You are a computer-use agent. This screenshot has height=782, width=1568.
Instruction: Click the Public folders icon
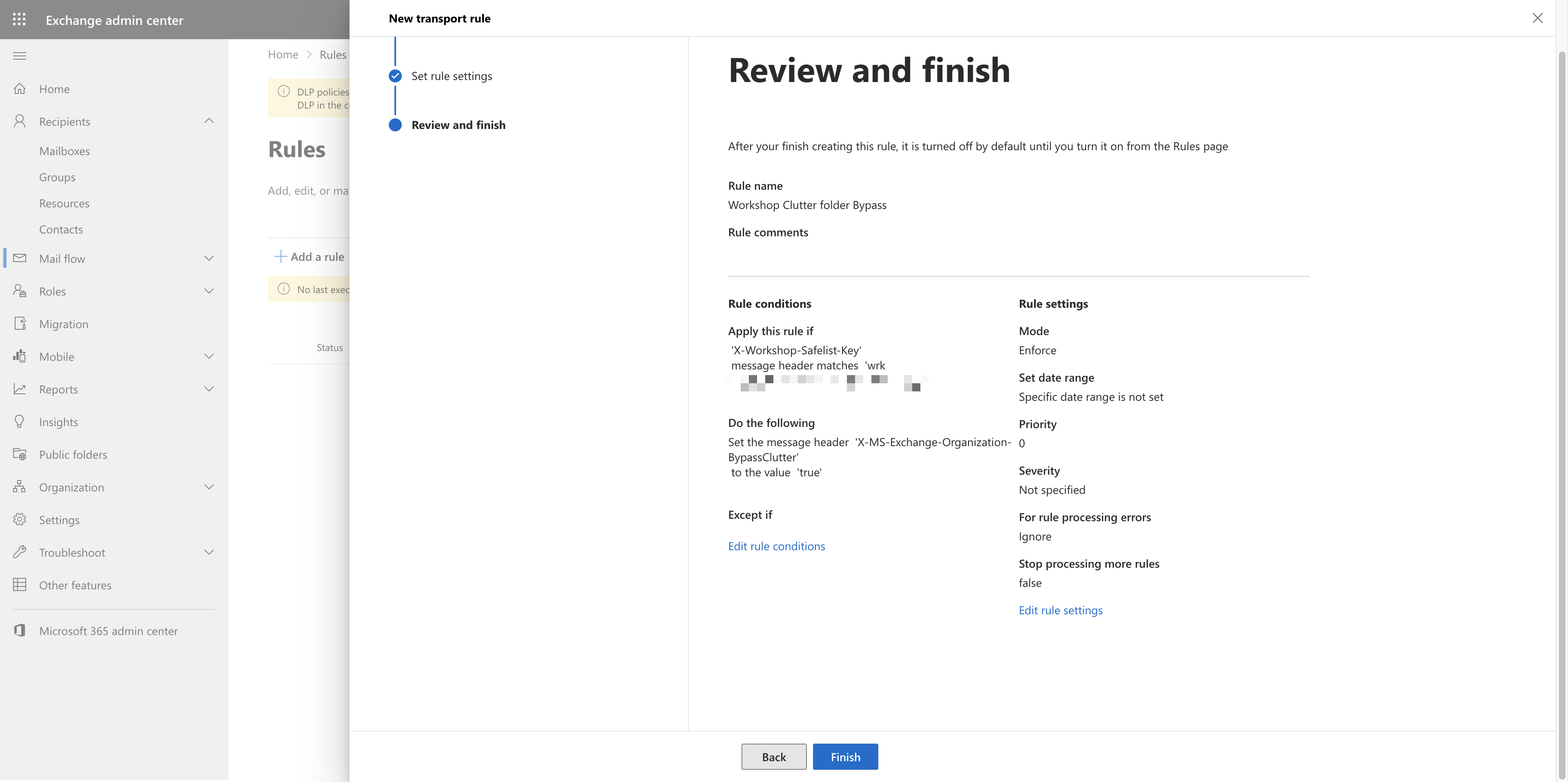pyautogui.click(x=20, y=454)
